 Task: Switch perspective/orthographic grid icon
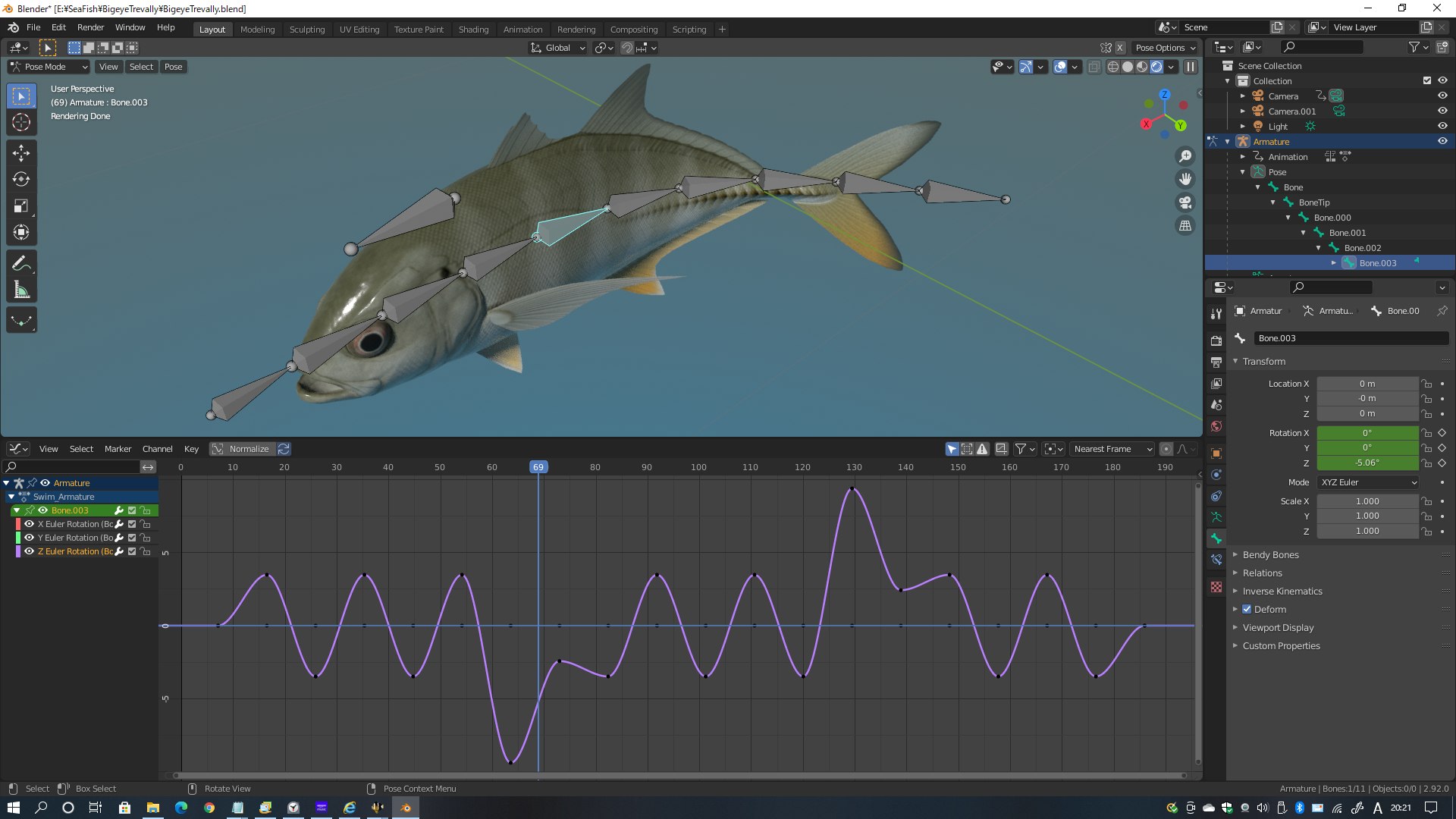click(x=1185, y=226)
